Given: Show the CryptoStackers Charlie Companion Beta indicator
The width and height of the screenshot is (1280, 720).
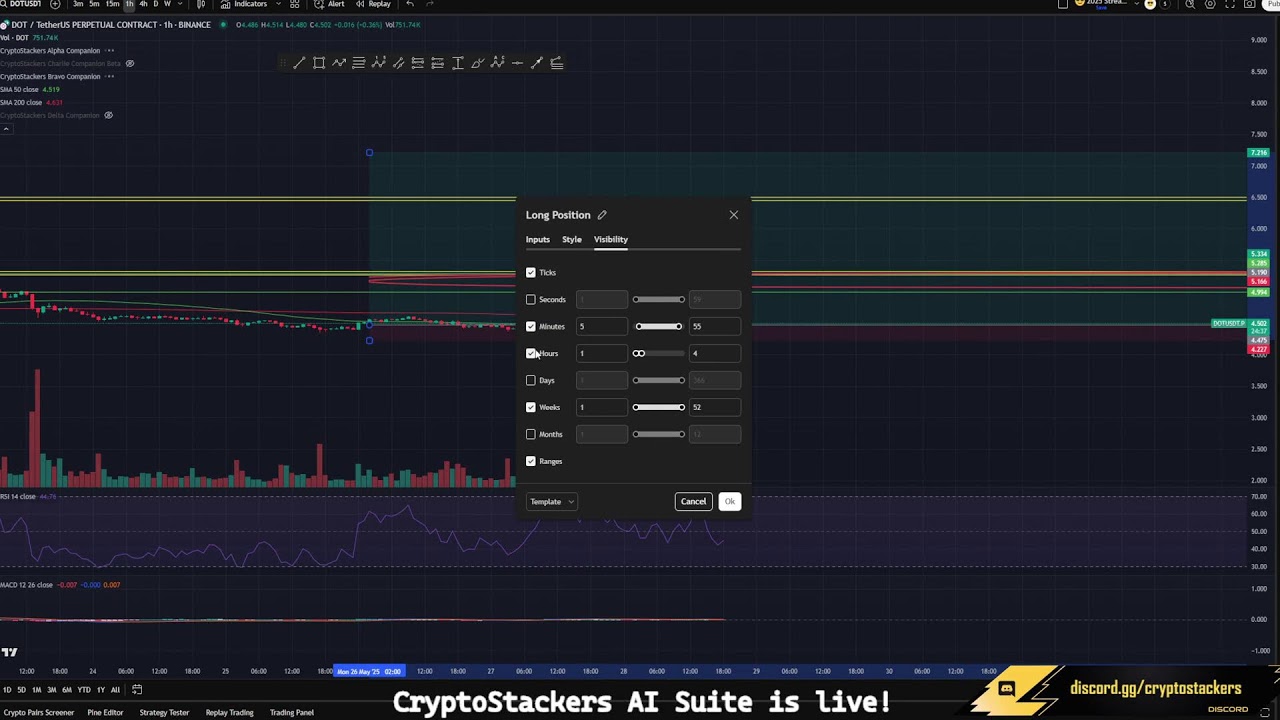Looking at the screenshot, I should 130,63.
